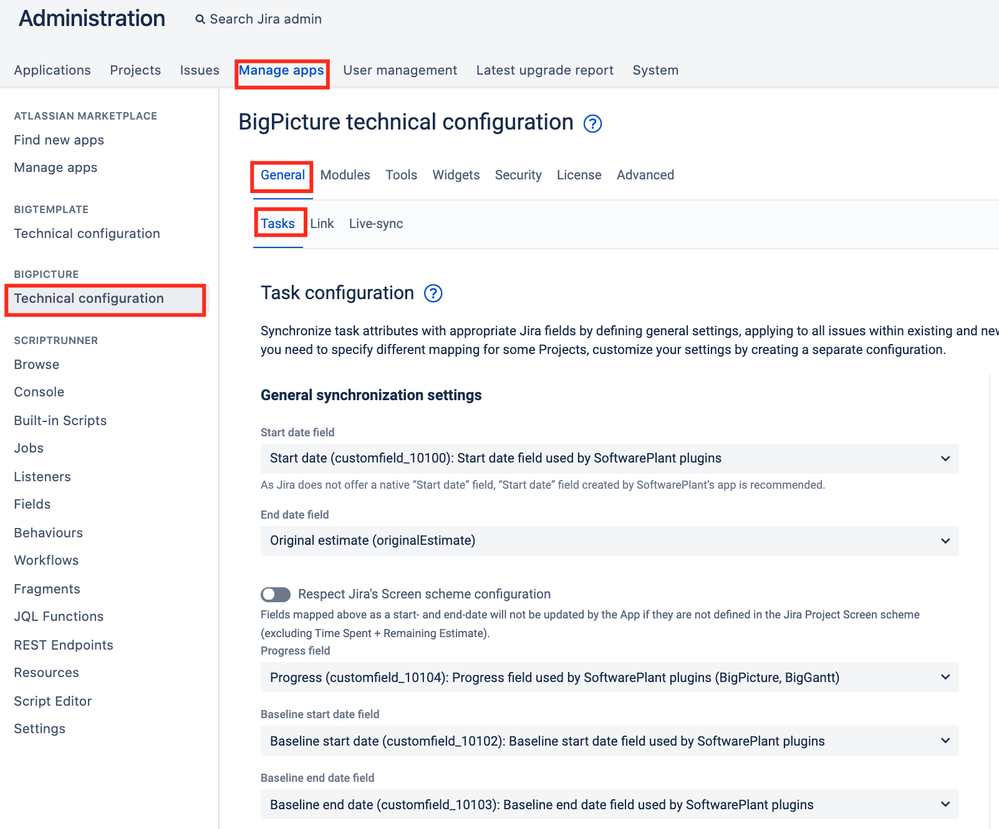The image size is (999, 829).
Task: Click Find new apps in sidebar
Action: [x=59, y=140]
